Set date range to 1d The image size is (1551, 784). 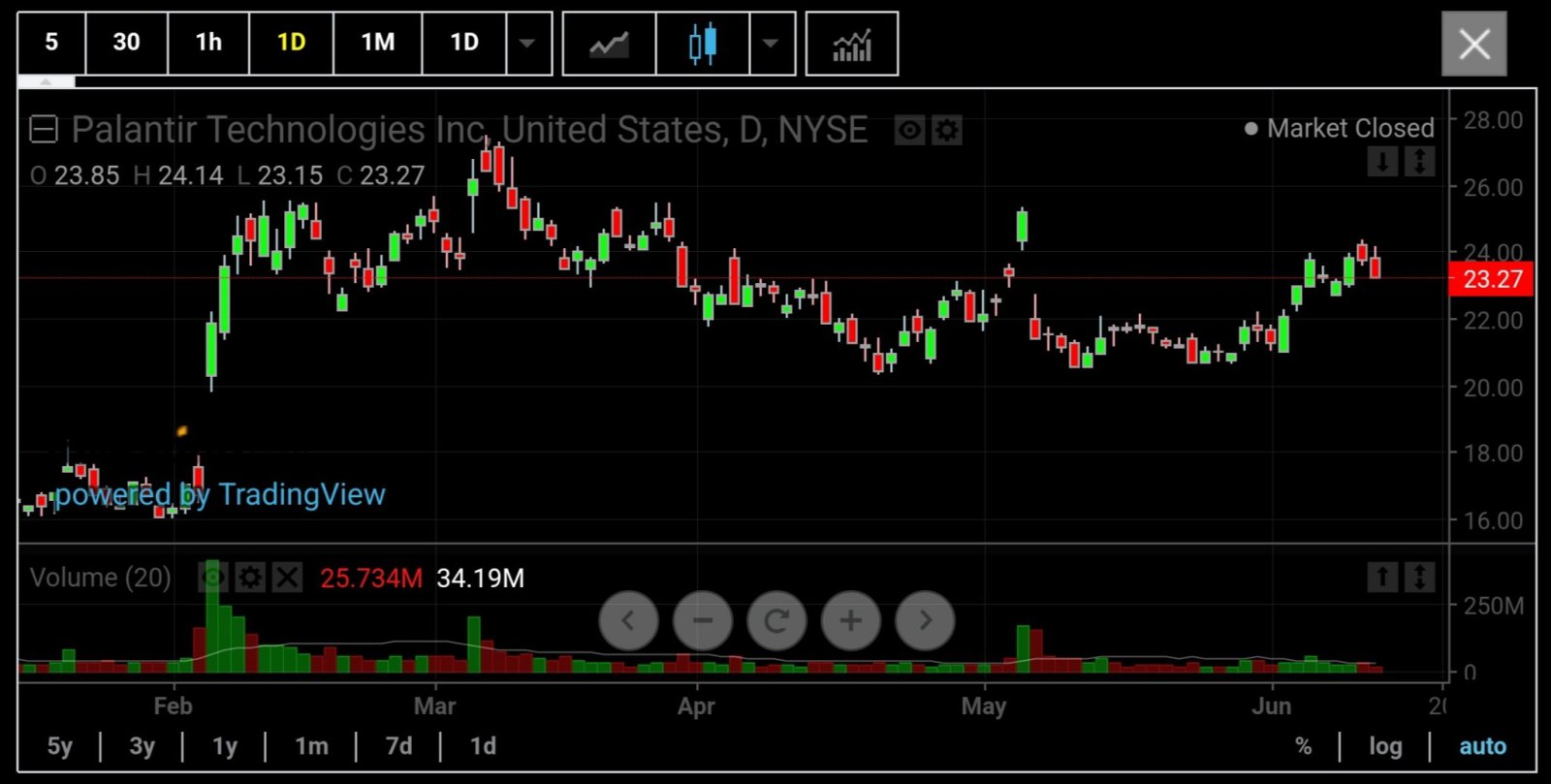[x=483, y=746]
